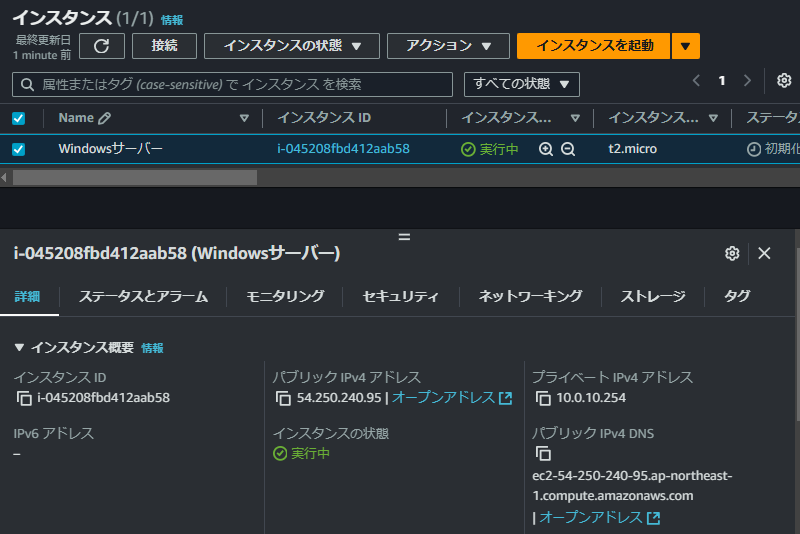Close the instance detail panel
This screenshot has width=800, height=534.
pyautogui.click(x=764, y=253)
